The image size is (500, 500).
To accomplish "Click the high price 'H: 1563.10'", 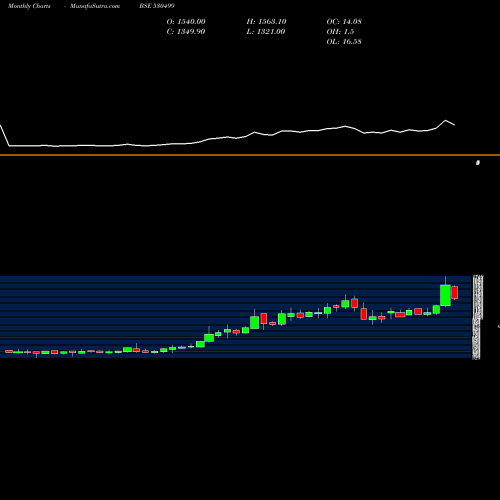I will tap(266, 22).
